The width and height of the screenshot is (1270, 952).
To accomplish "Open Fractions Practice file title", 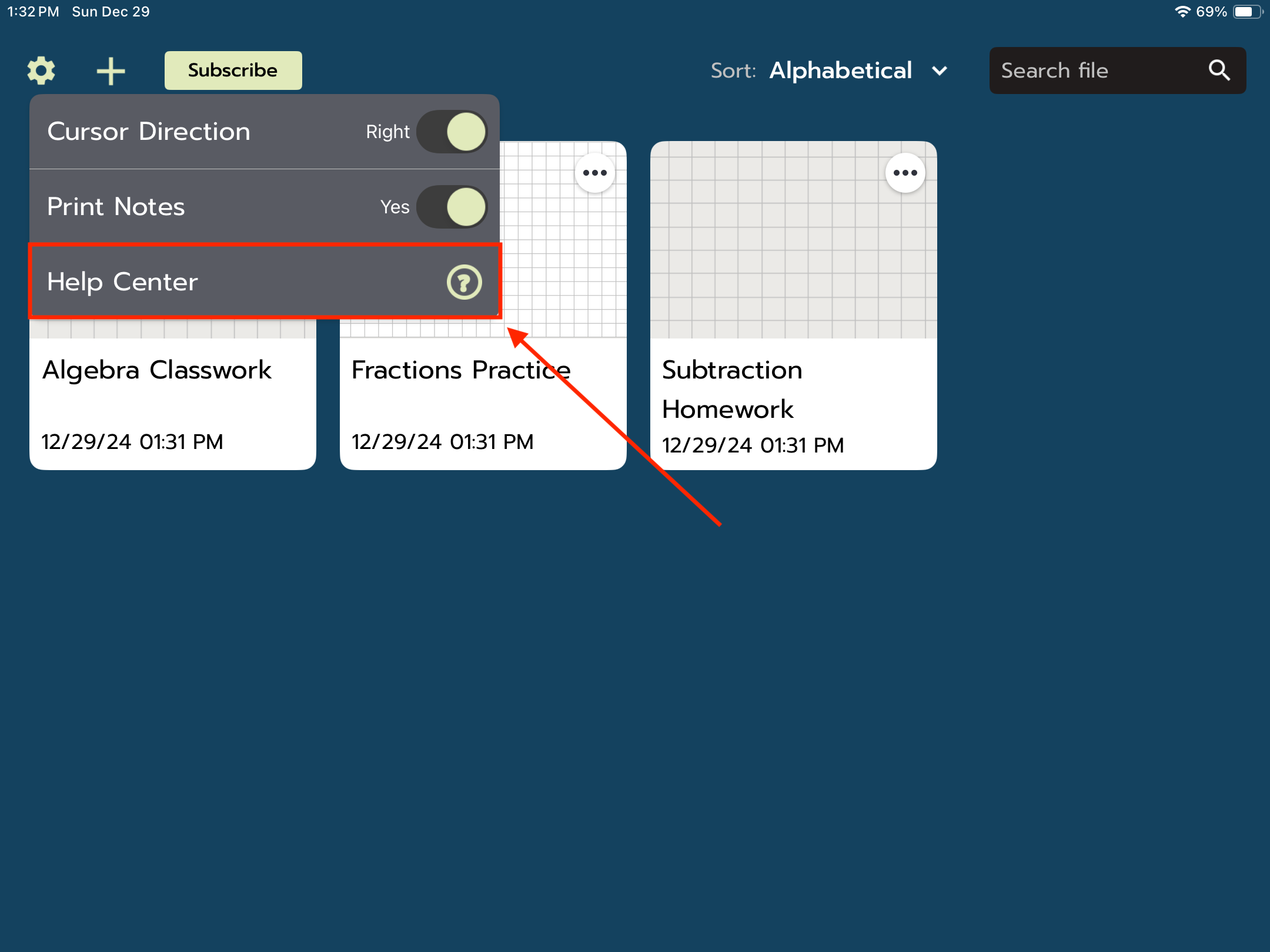I will (460, 370).
